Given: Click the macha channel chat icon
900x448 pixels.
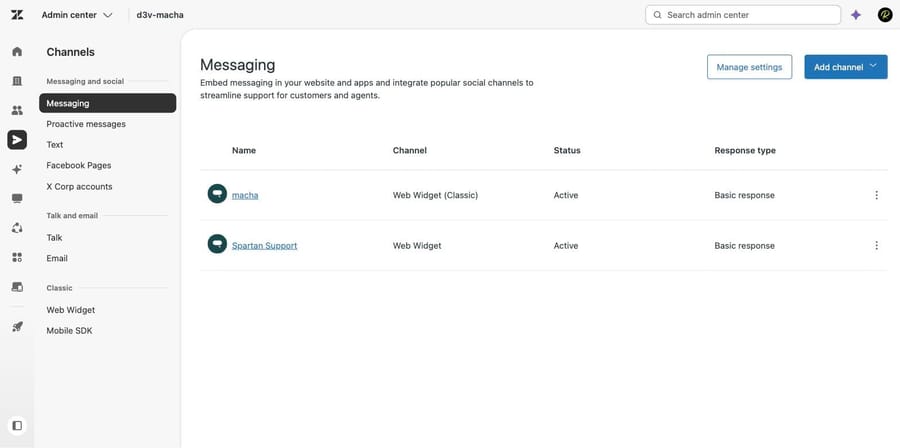Looking at the screenshot, I should (217, 194).
